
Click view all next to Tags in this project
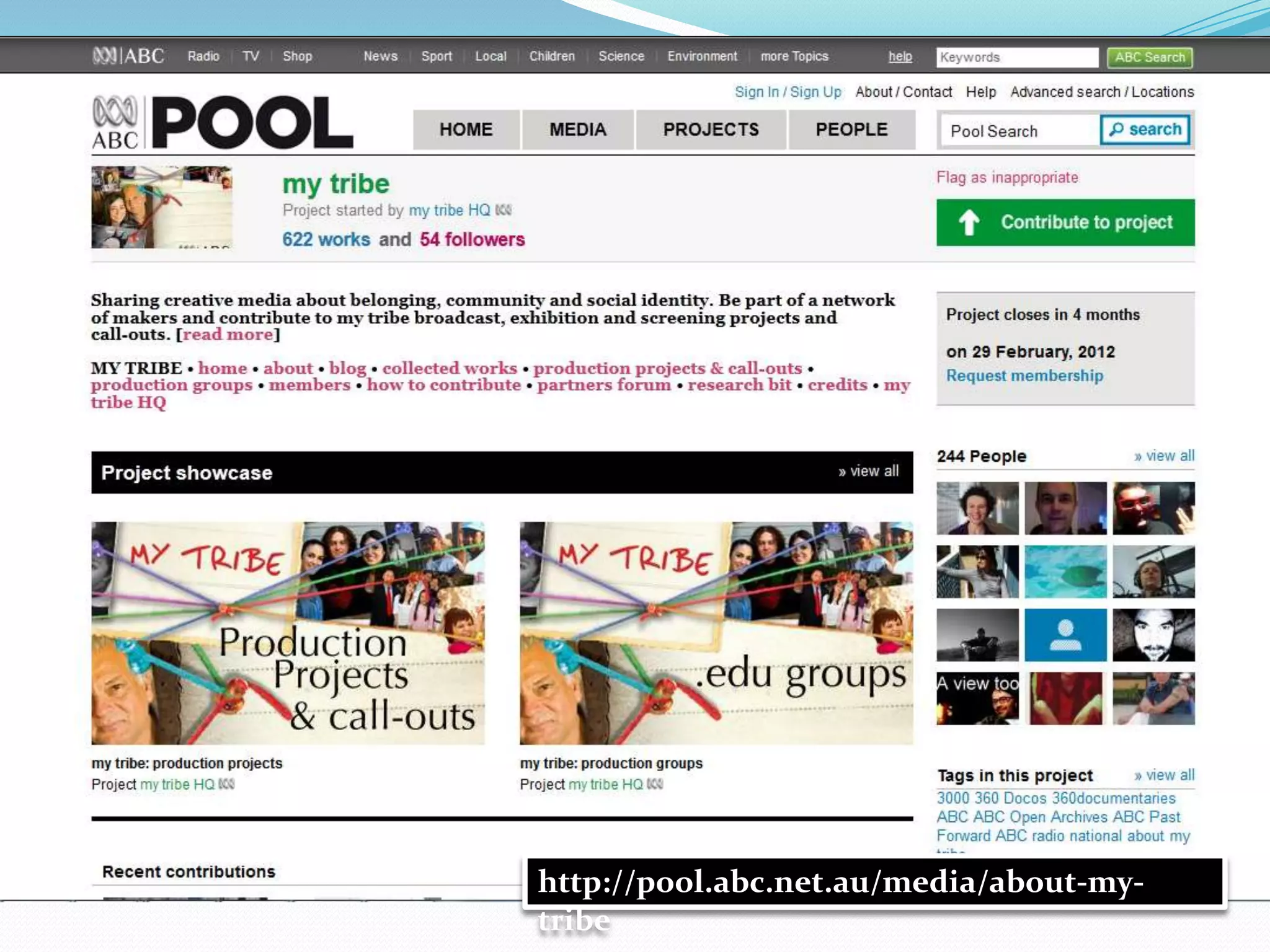[1164, 775]
